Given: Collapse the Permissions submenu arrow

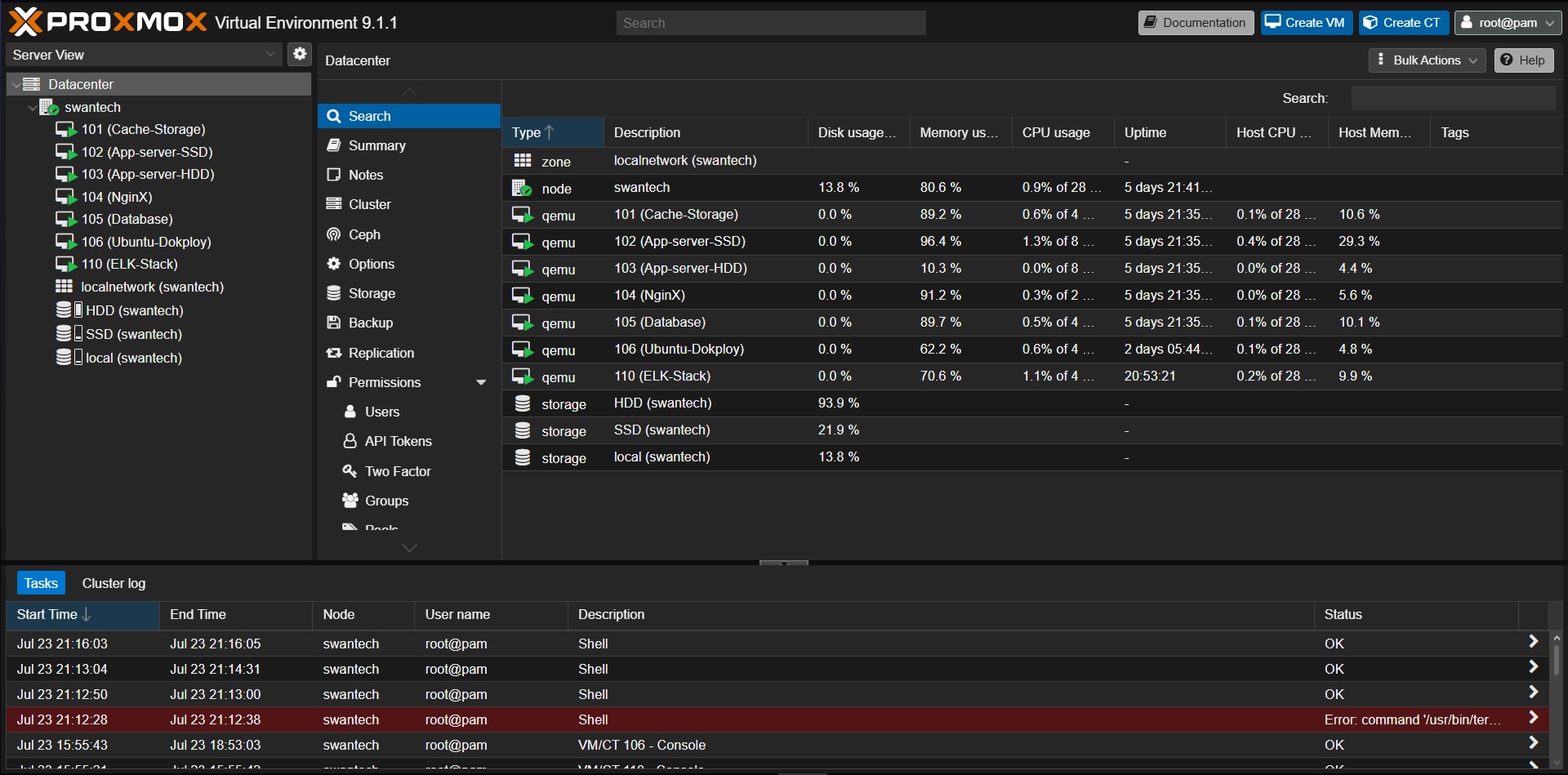Looking at the screenshot, I should pyautogui.click(x=481, y=382).
